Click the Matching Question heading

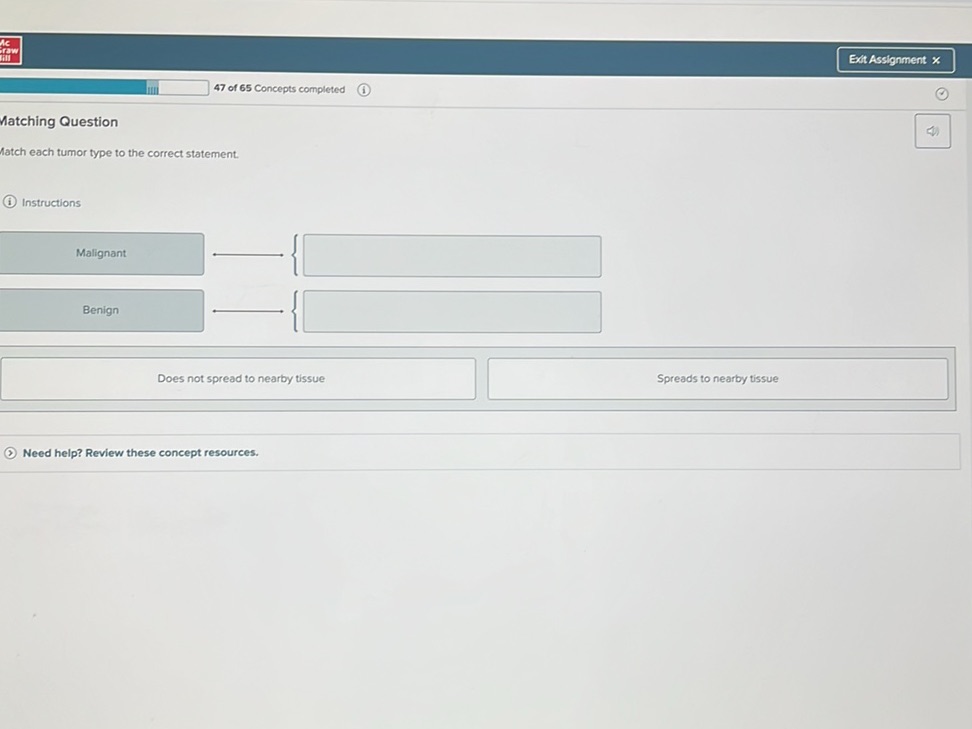pos(60,122)
